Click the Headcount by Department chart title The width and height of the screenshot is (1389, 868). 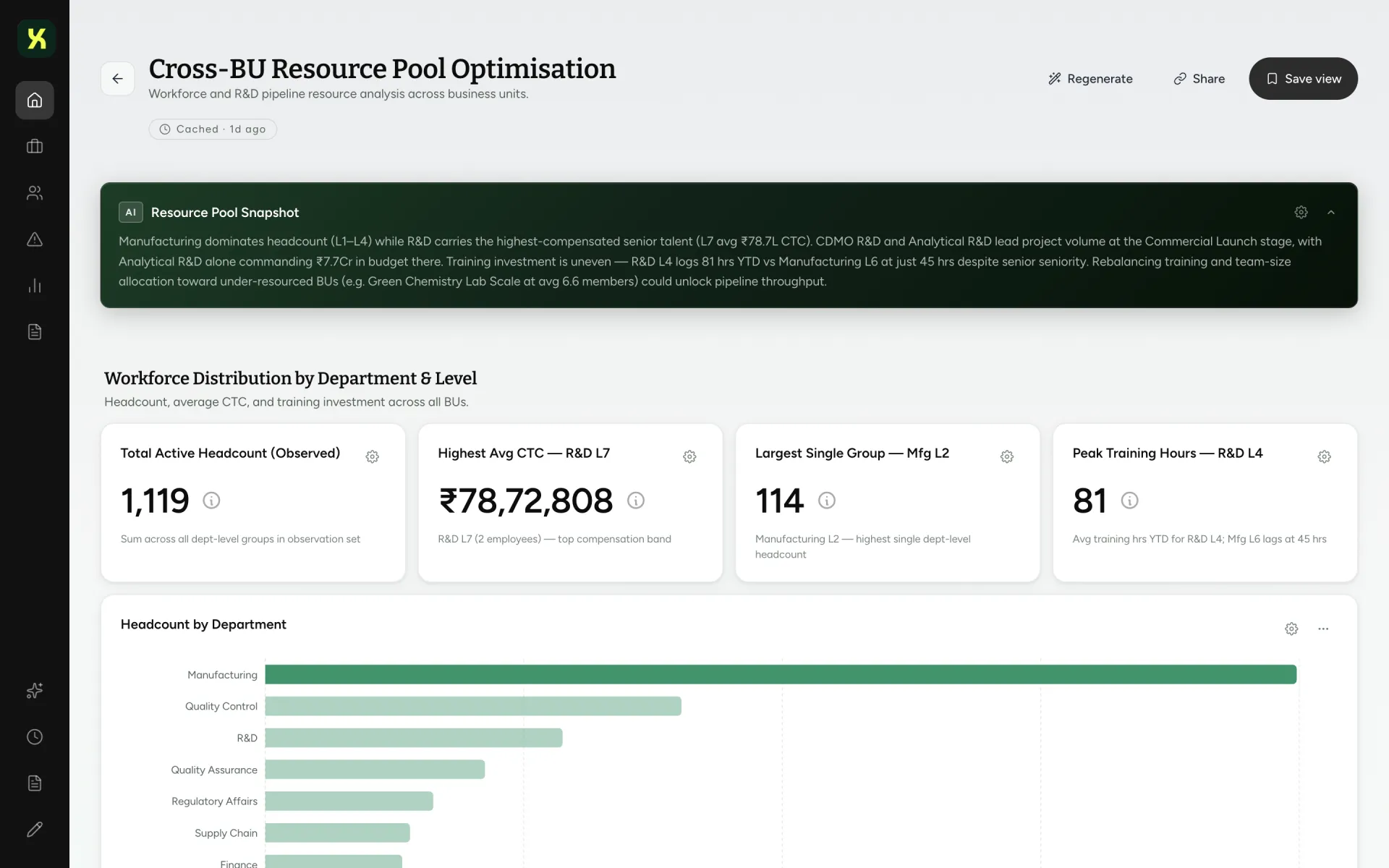click(203, 624)
